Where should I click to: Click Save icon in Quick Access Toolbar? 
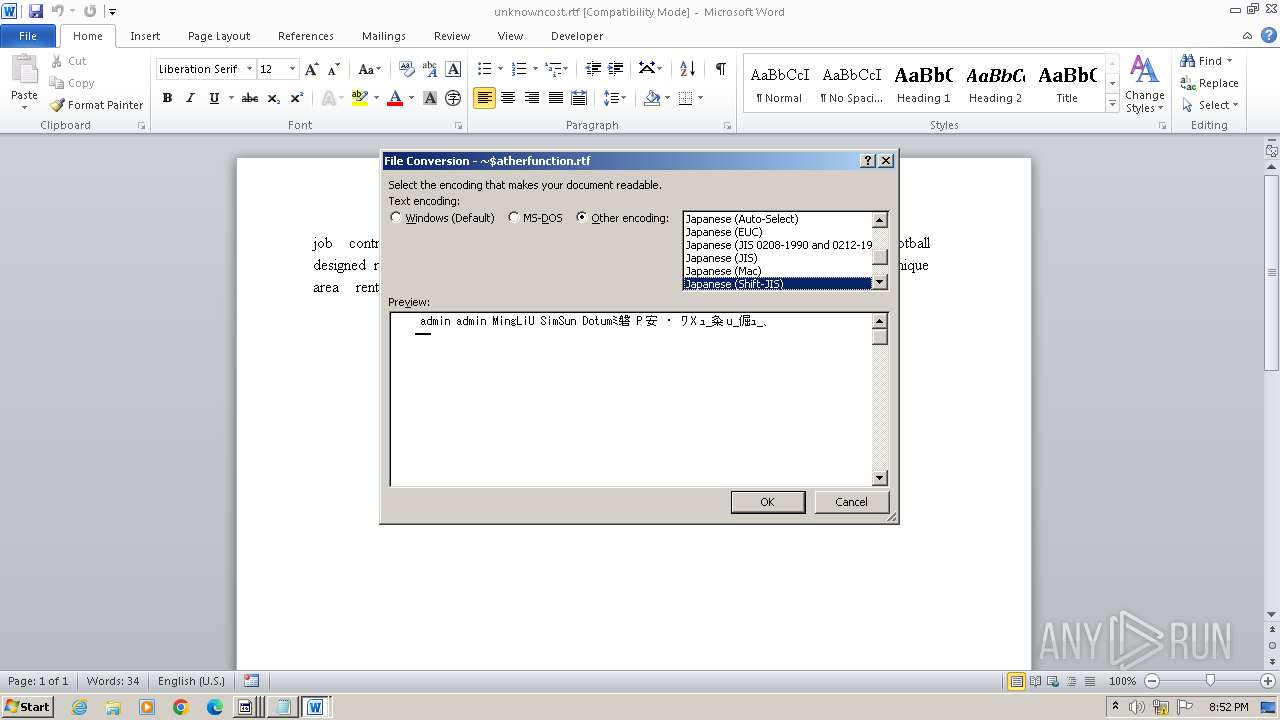[x=36, y=11]
